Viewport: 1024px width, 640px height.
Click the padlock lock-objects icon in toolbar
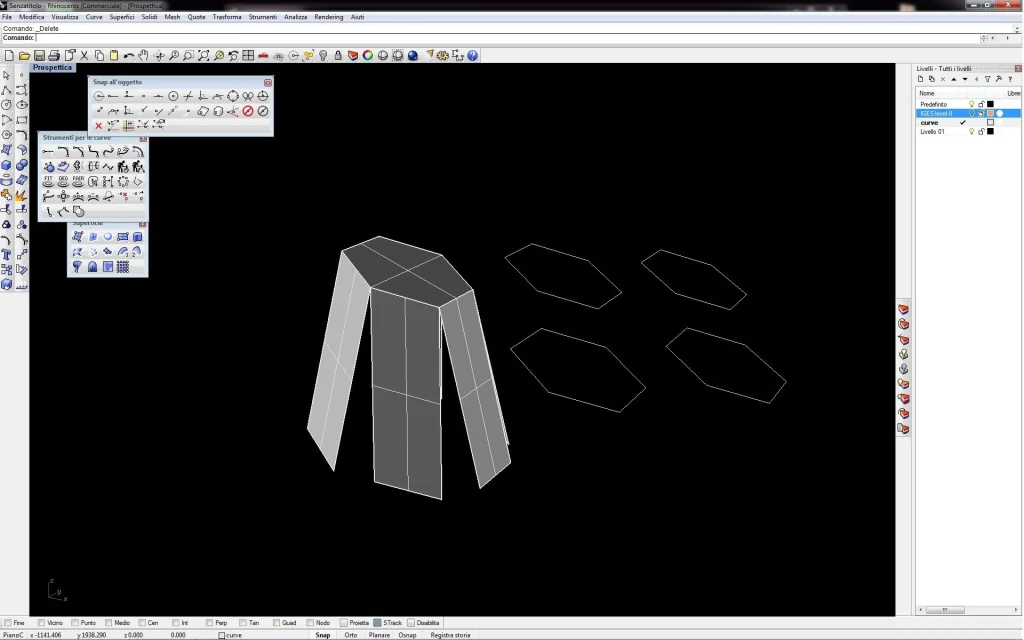coord(338,56)
